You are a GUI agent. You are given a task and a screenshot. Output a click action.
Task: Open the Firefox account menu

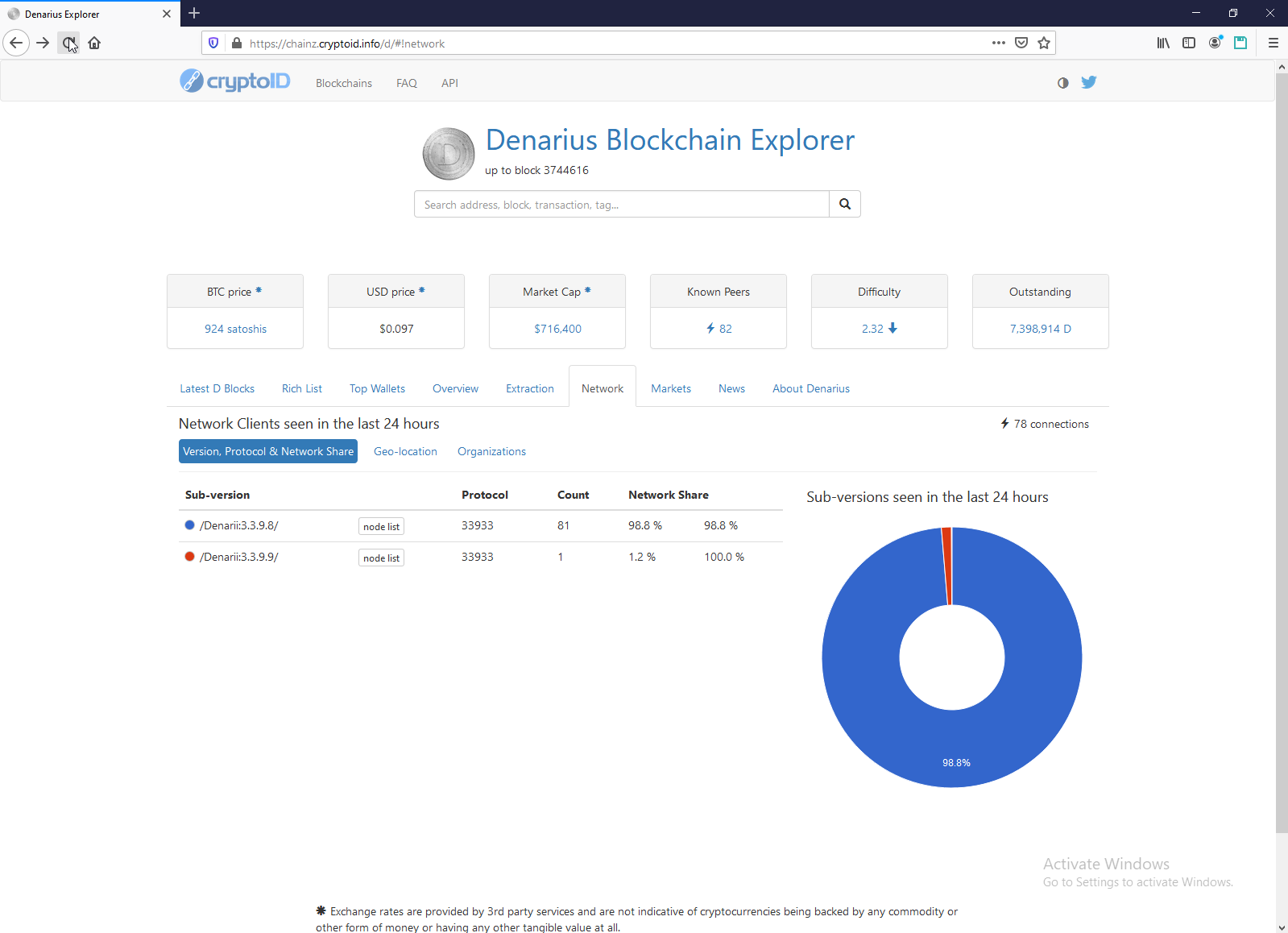tap(1215, 43)
